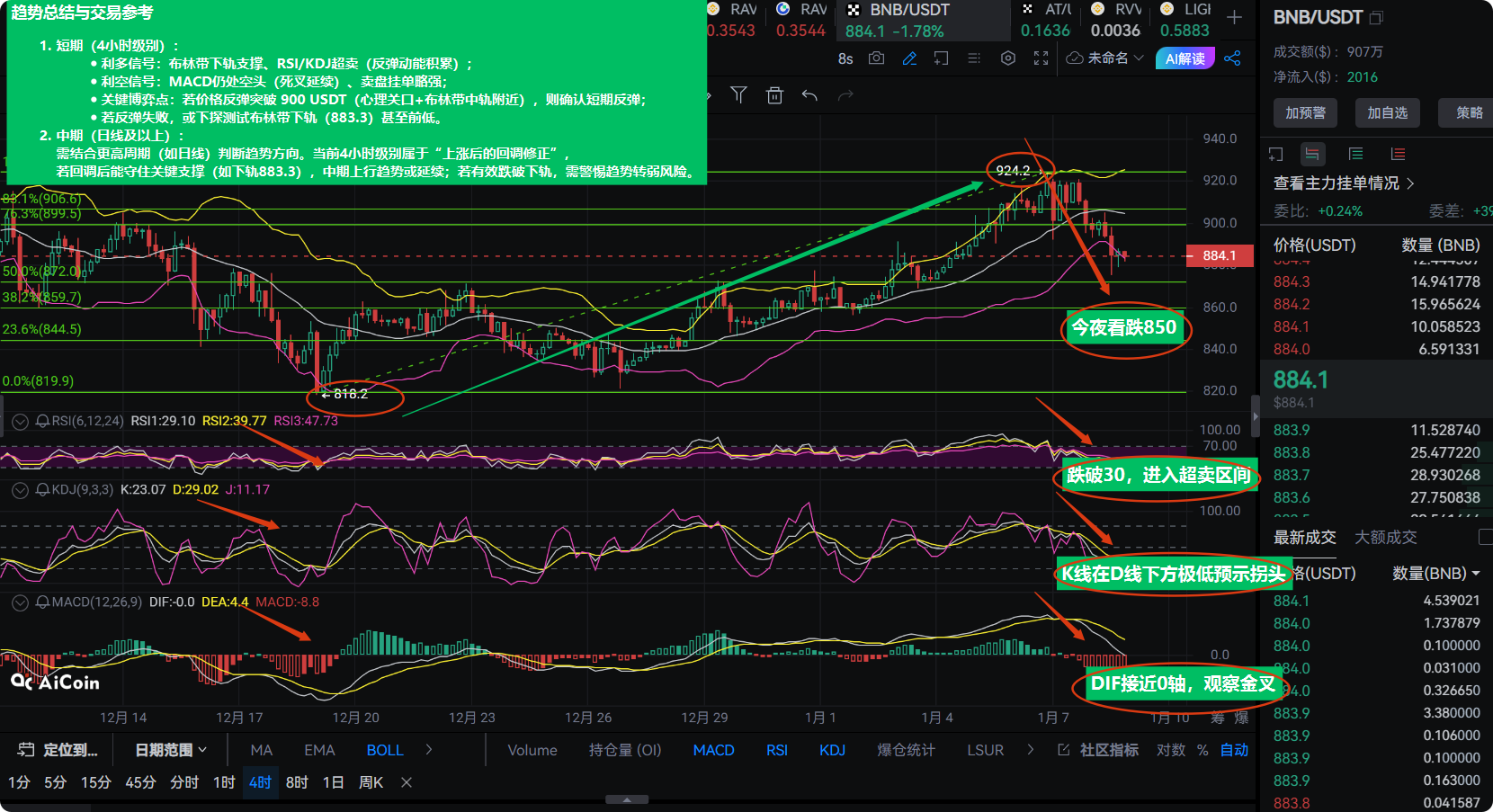
Task: Switch to the 大额成交 tab
Action: click(1386, 537)
